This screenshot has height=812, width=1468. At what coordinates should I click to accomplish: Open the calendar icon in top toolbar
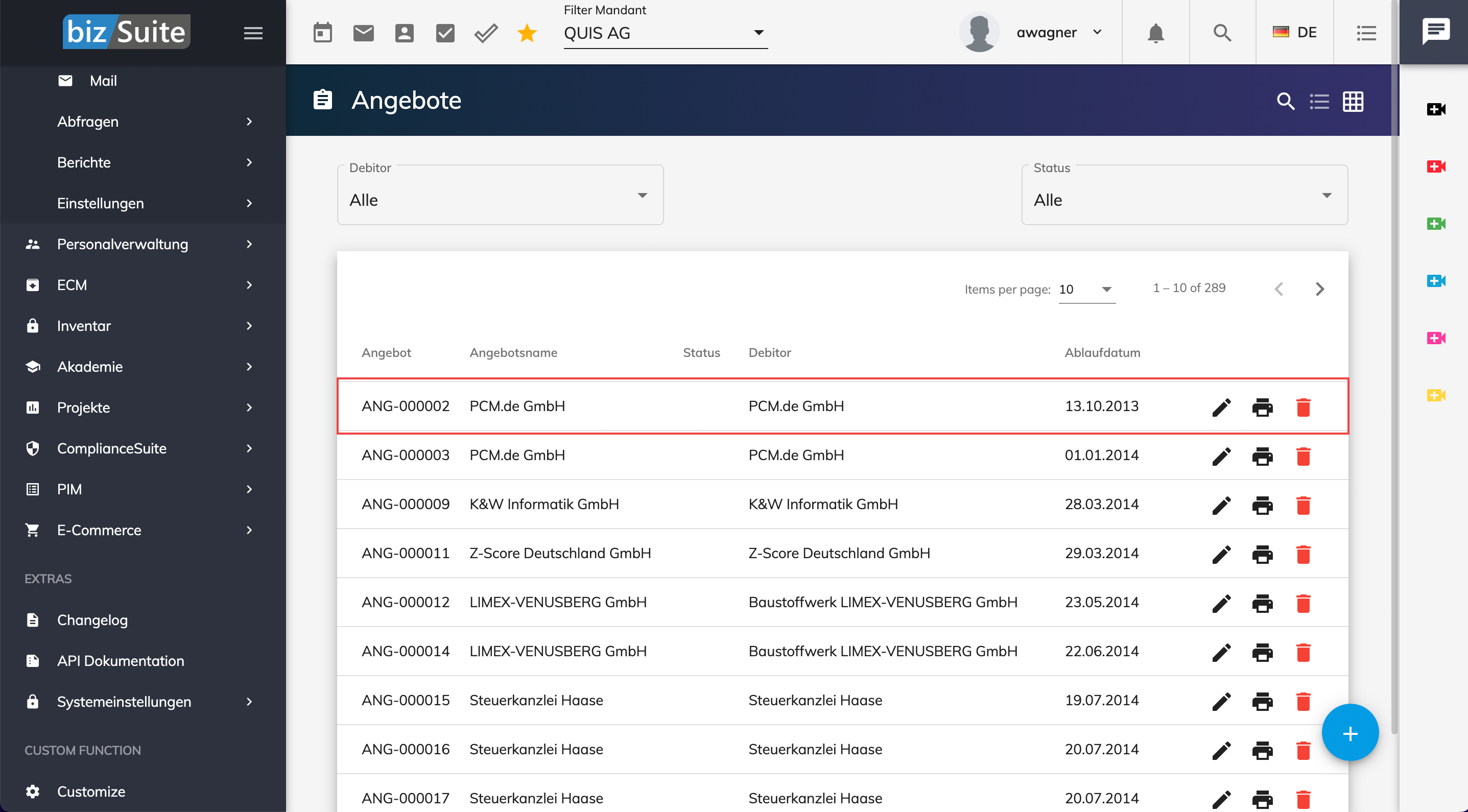click(x=322, y=33)
